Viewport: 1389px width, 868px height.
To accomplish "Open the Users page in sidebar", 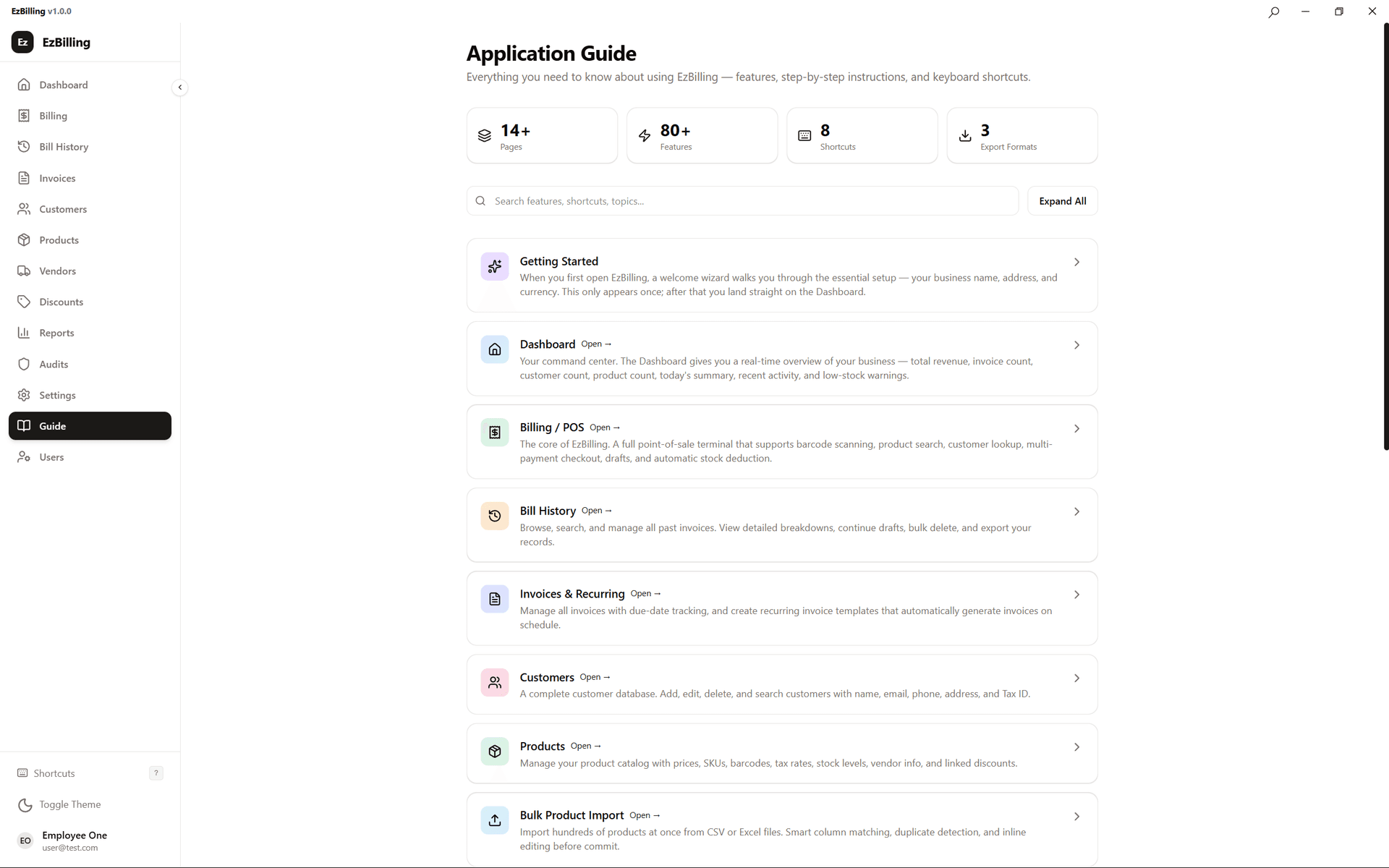I will pos(25,456).
